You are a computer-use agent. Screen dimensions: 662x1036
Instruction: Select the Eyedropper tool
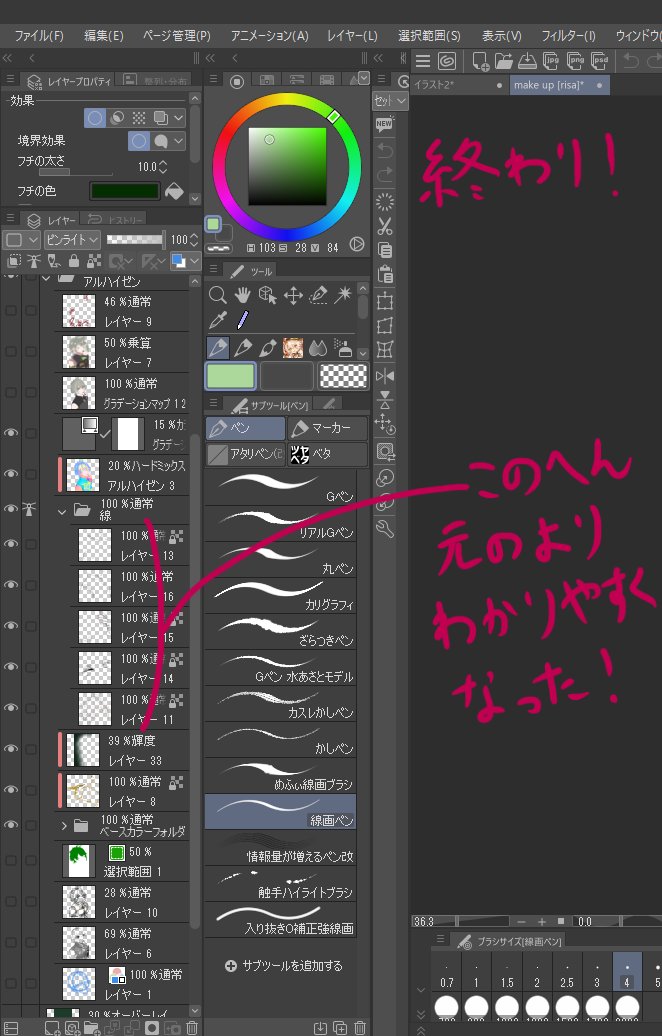(217, 321)
